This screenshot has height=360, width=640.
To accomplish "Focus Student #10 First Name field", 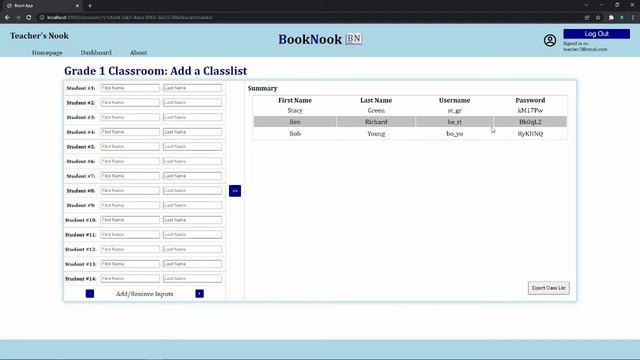I will pos(130,220).
